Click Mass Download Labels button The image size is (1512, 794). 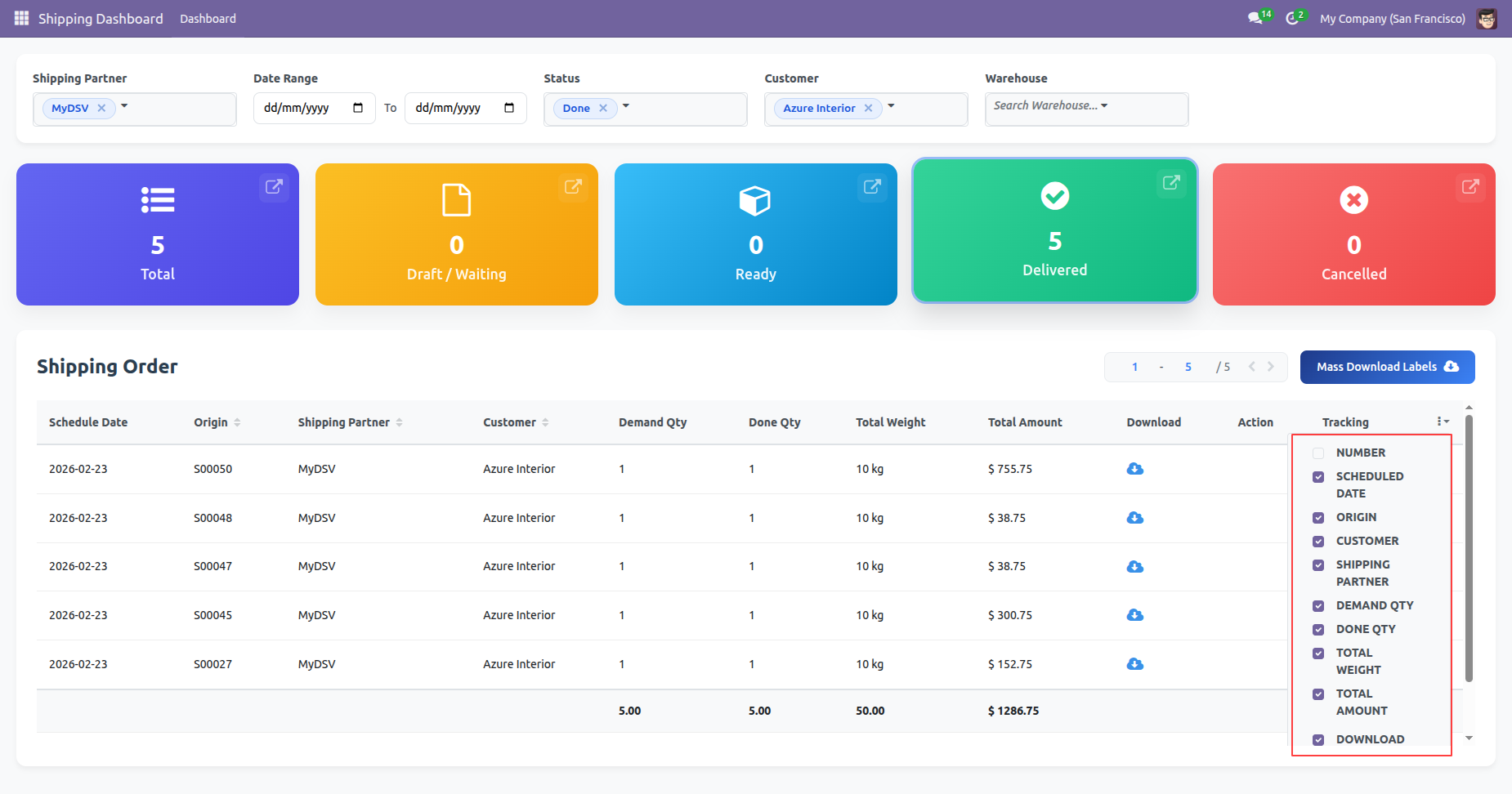[1387, 367]
